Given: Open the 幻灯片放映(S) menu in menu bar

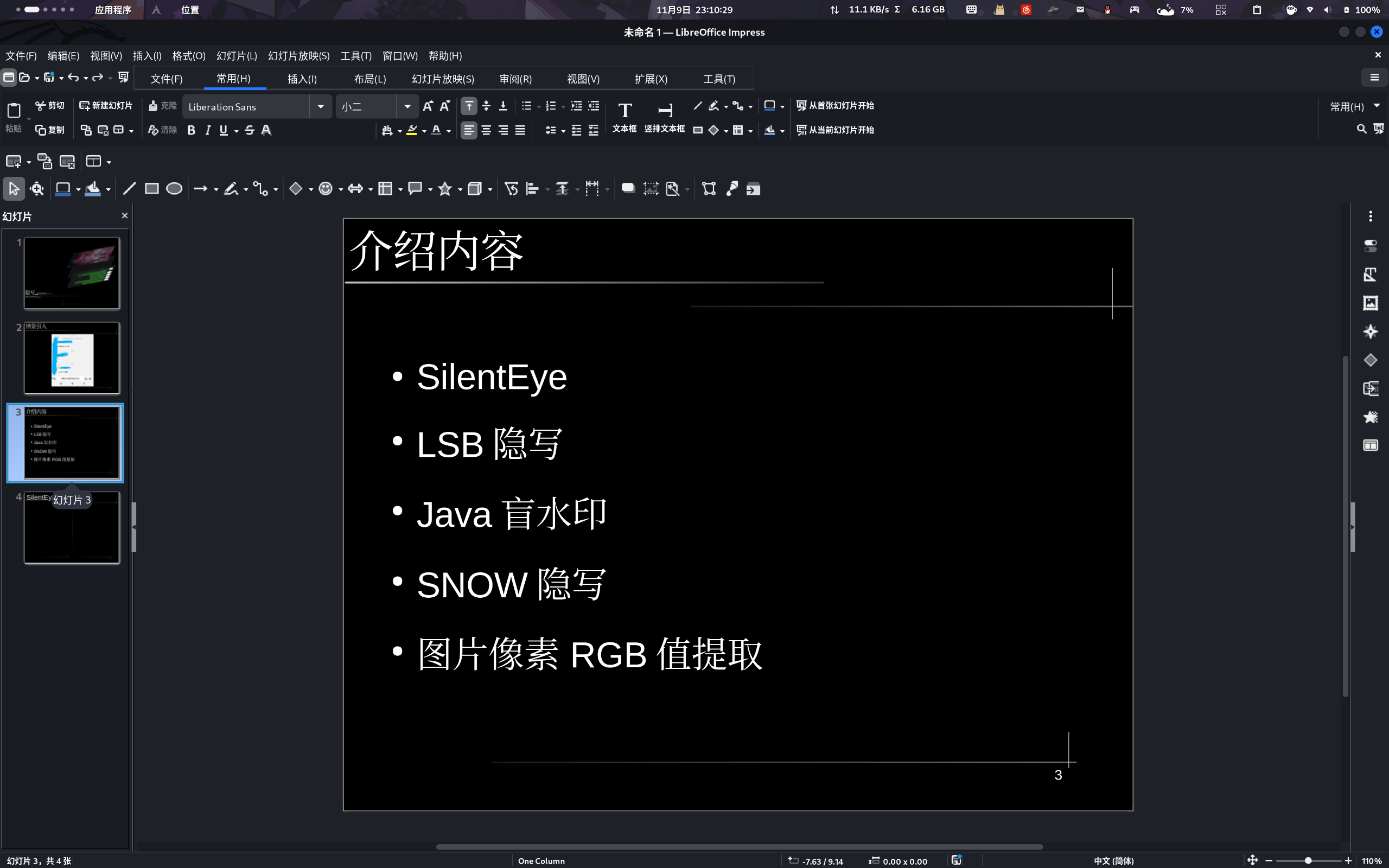Looking at the screenshot, I should [298, 56].
